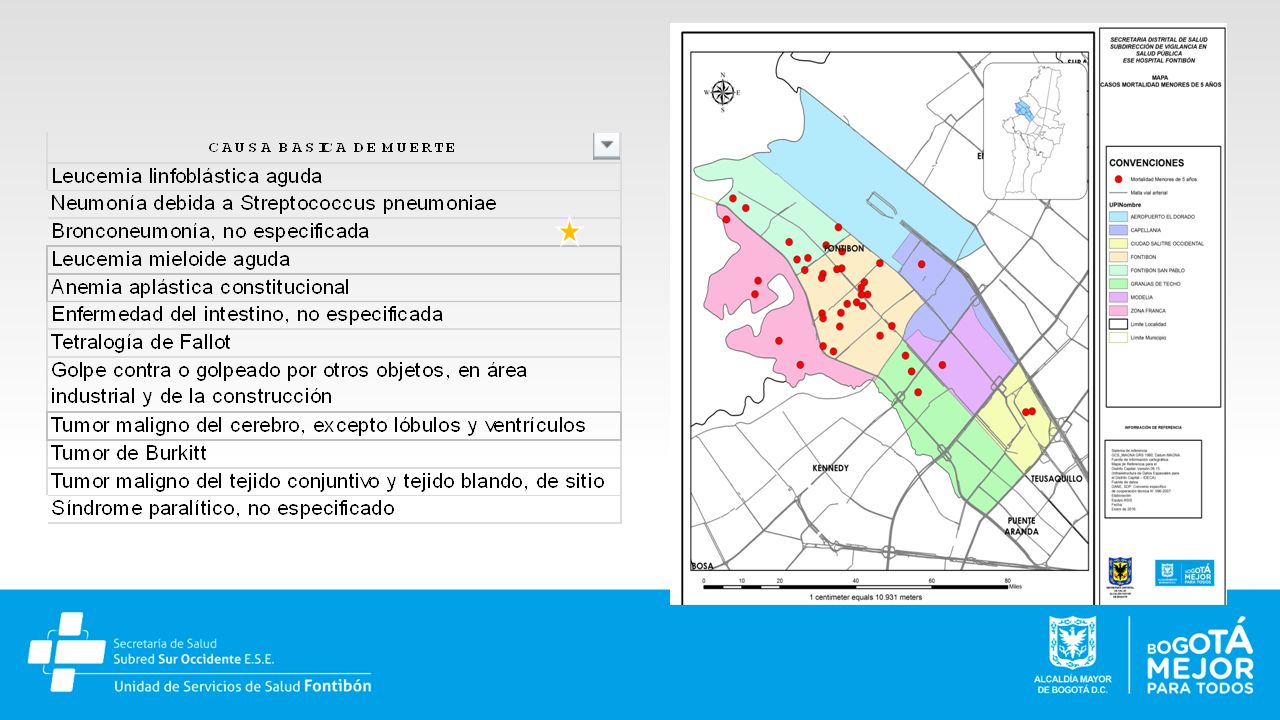Click the Alcaldía Mayor de Bogotá crest
The width and height of the screenshot is (1280, 720).
point(1073,642)
